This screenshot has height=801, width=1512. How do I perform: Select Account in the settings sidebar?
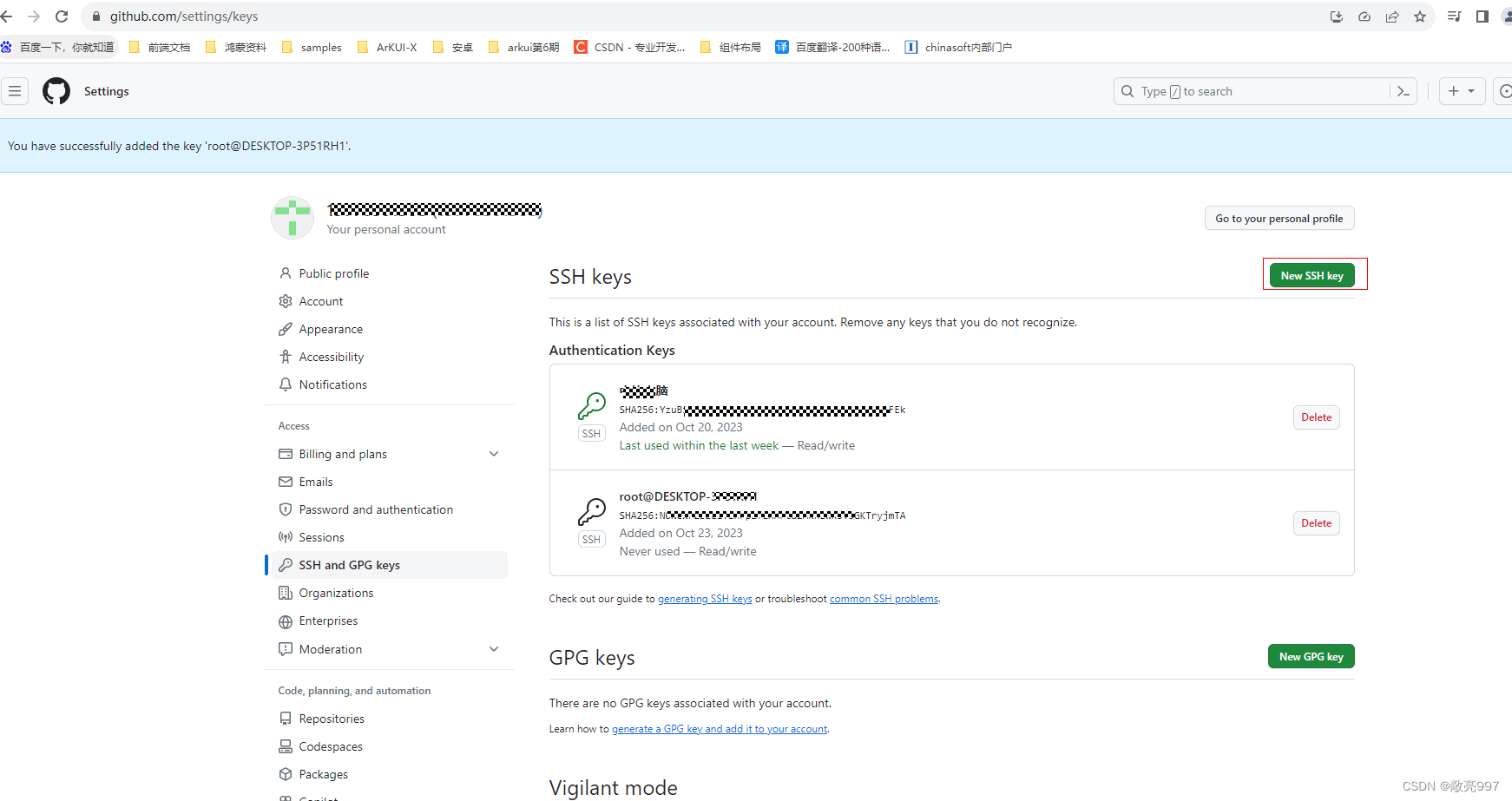pos(321,300)
